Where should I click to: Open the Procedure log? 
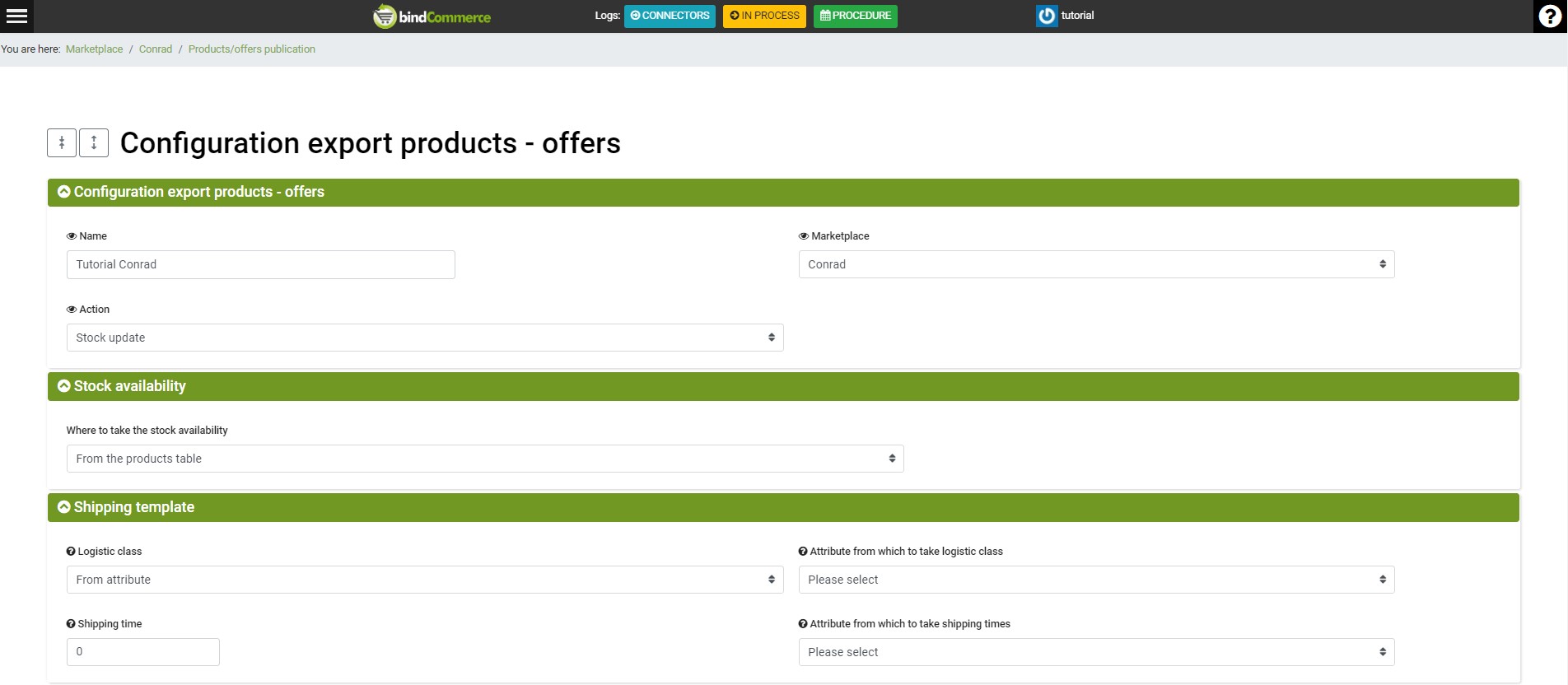click(856, 16)
